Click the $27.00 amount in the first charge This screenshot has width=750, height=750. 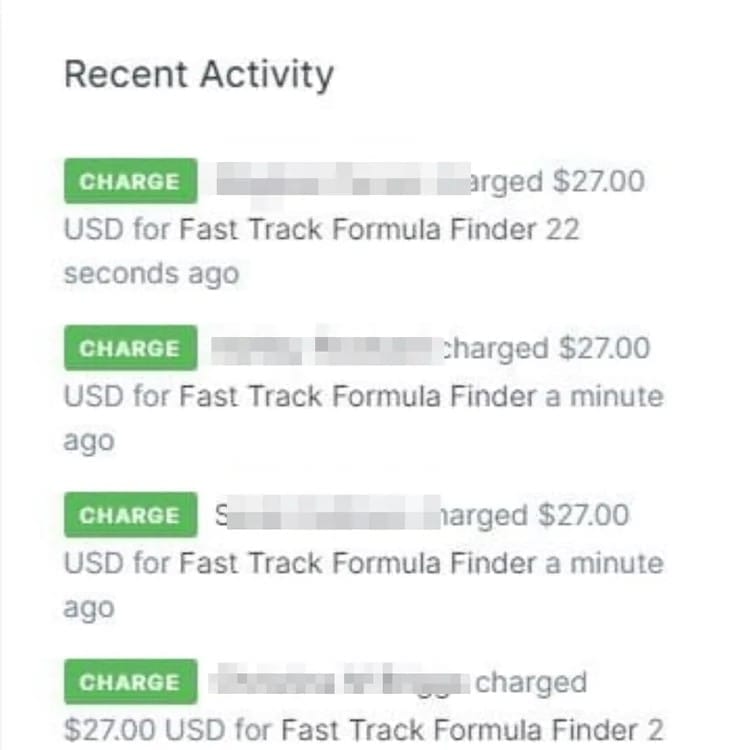[x=598, y=182]
